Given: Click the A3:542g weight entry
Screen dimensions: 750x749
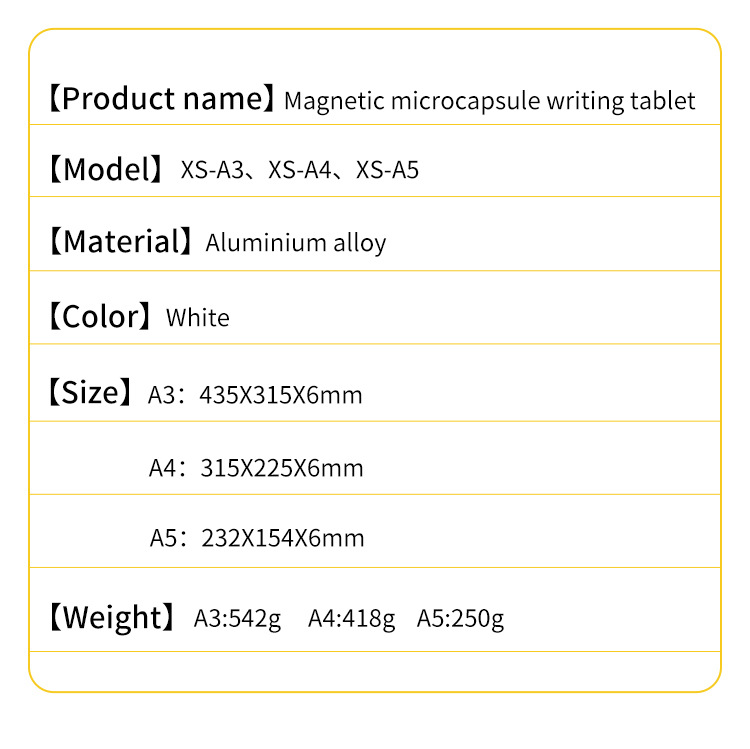Looking at the screenshot, I should 237,619.
